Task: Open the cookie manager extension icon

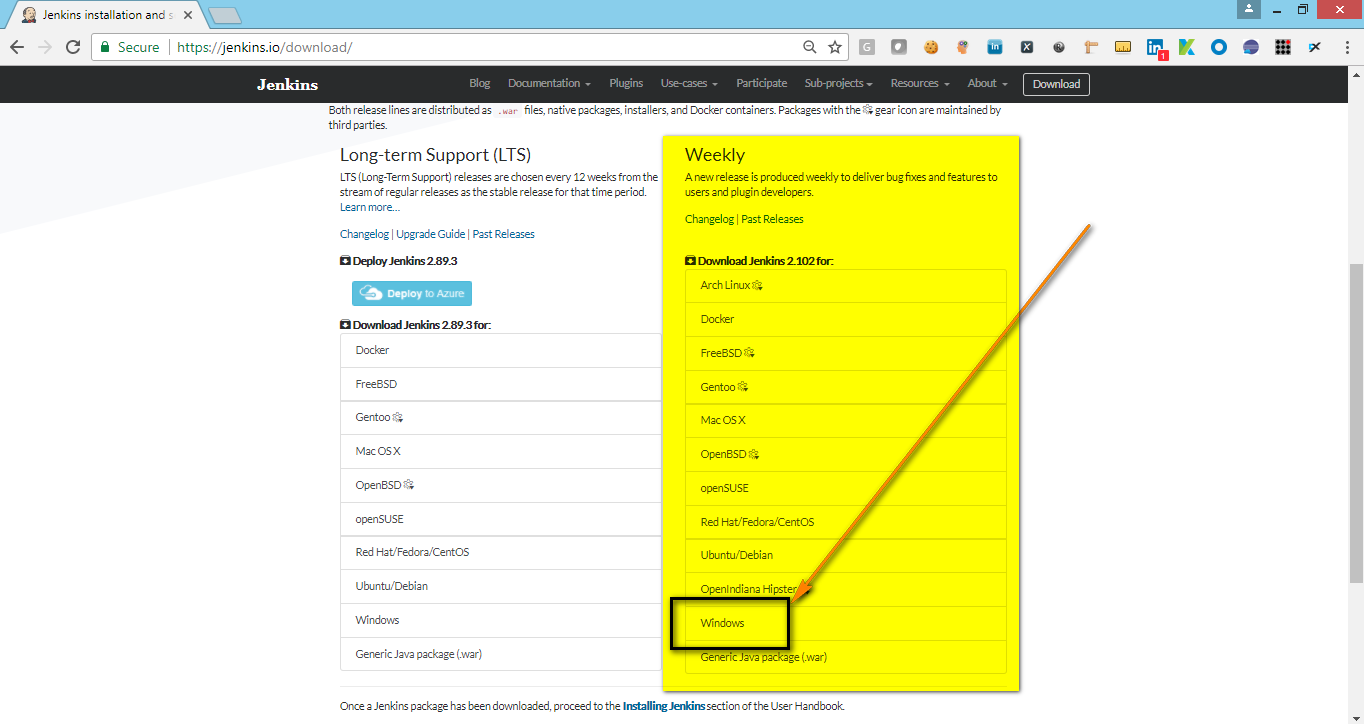Action: (x=932, y=47)
